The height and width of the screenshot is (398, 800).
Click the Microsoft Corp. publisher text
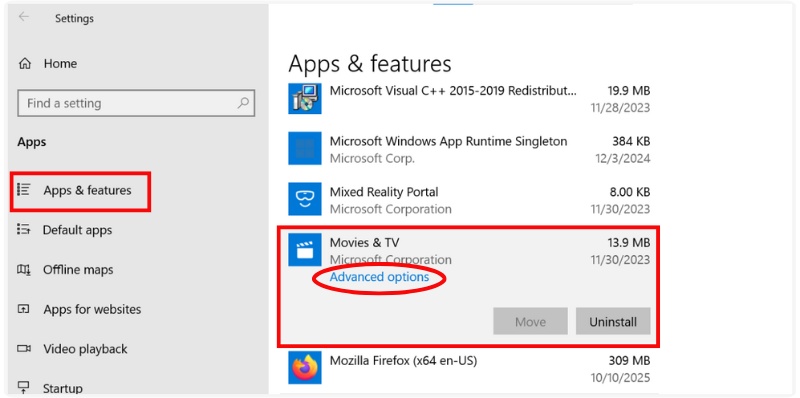[x=372, y=159]
